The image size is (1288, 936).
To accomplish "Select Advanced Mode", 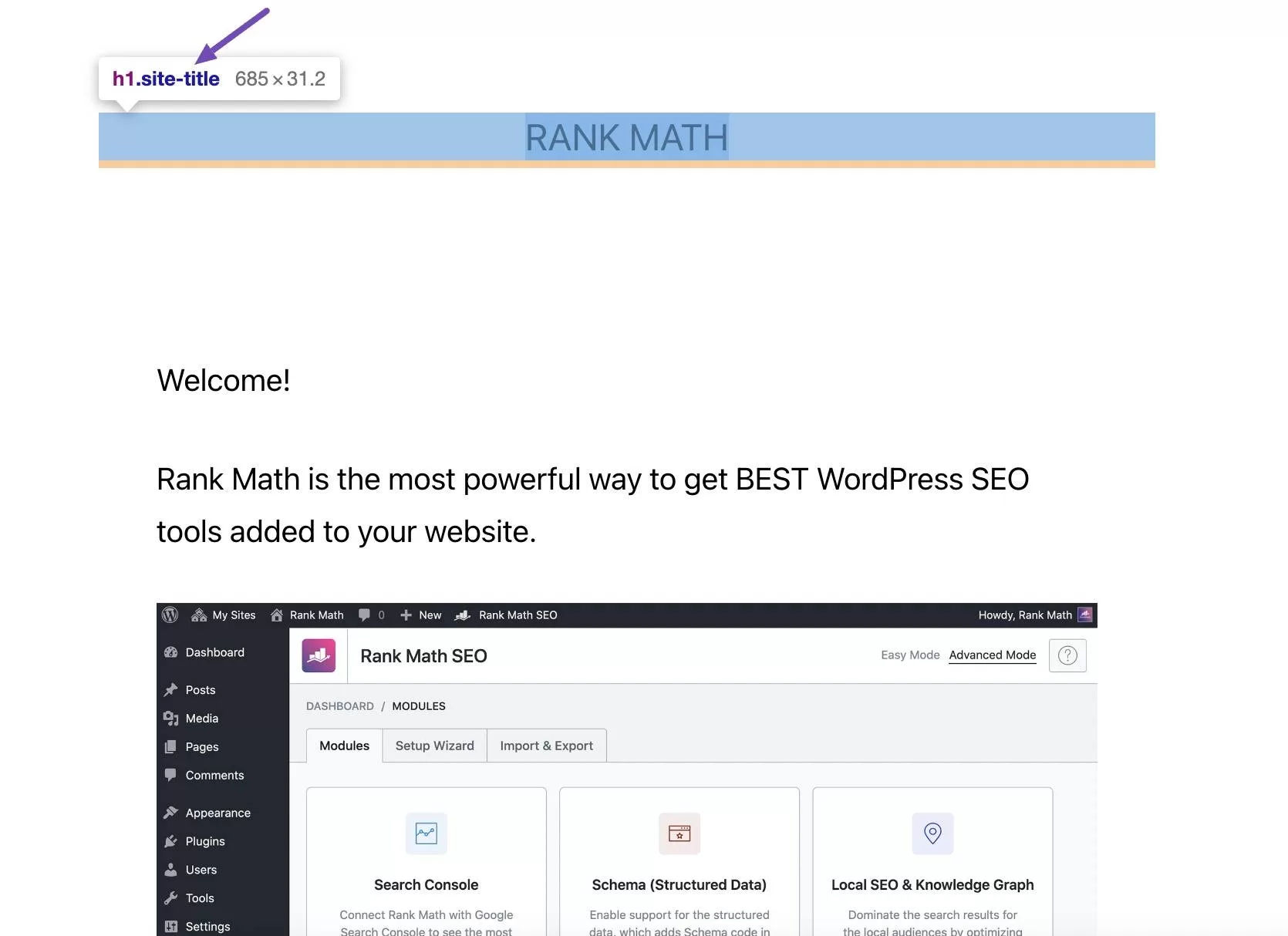I will point(993,655).
